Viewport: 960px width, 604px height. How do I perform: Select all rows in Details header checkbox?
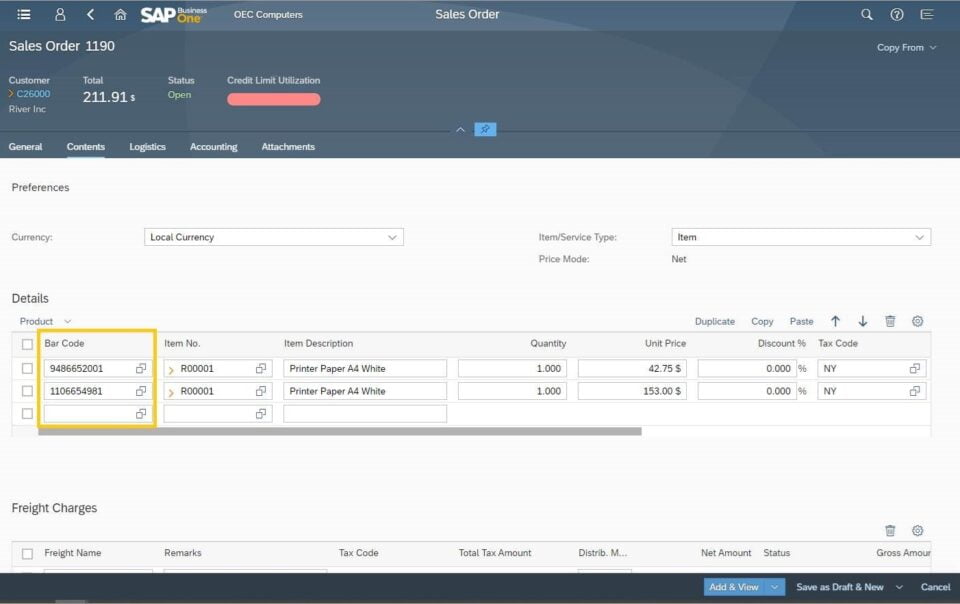pyautogui.click(x=27, y=344)
